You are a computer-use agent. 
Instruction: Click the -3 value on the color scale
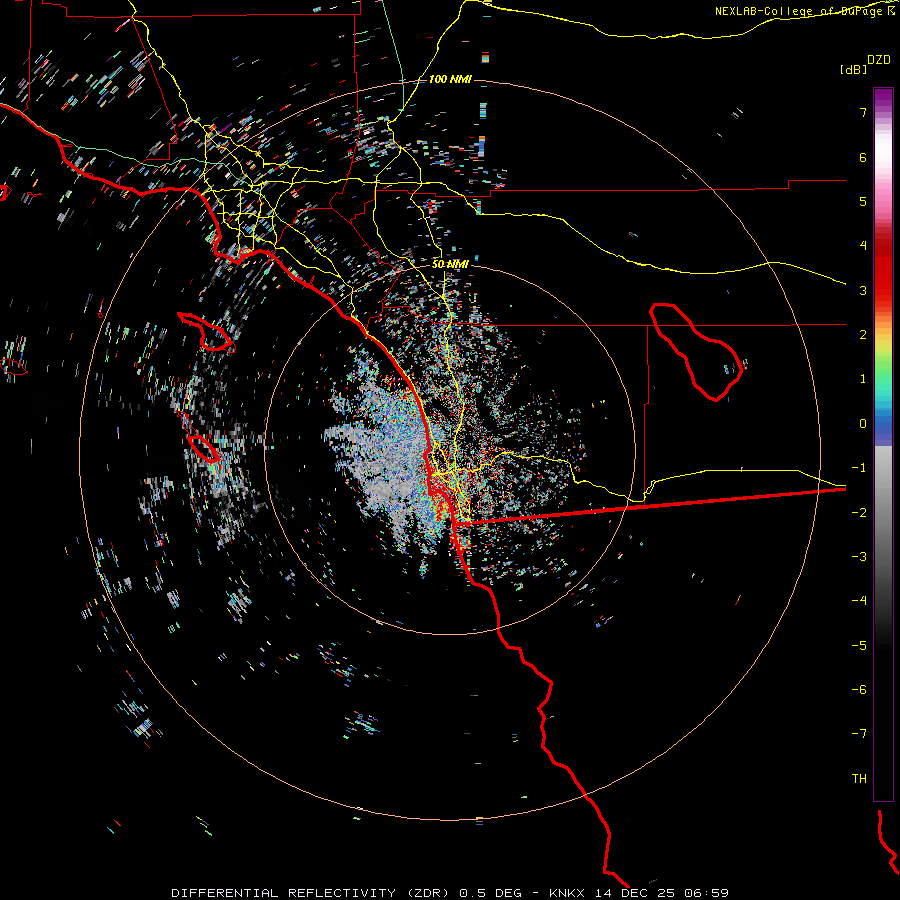click(859, 557)
